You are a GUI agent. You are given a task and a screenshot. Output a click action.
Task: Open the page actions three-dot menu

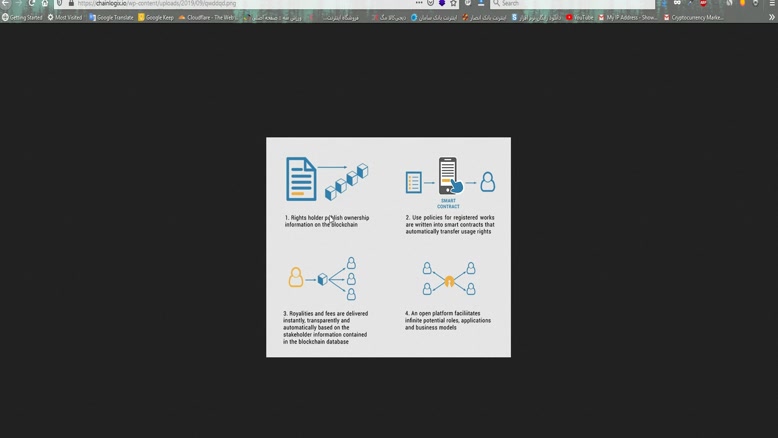[419, 4]
